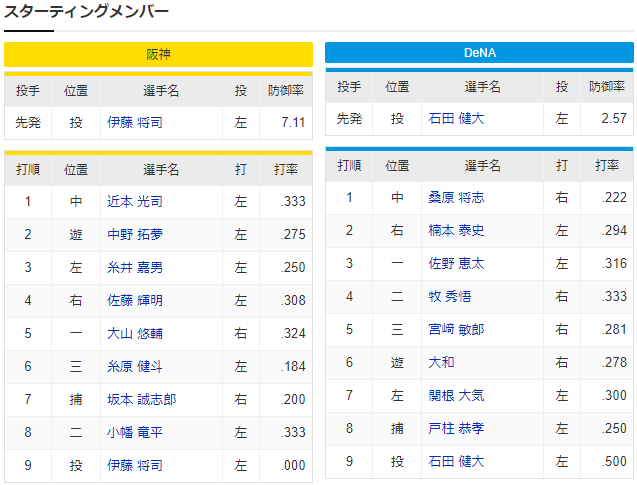The image size is (637, 485).
Task: Open player link 佐野 恵太
Action: coord(456,263)
